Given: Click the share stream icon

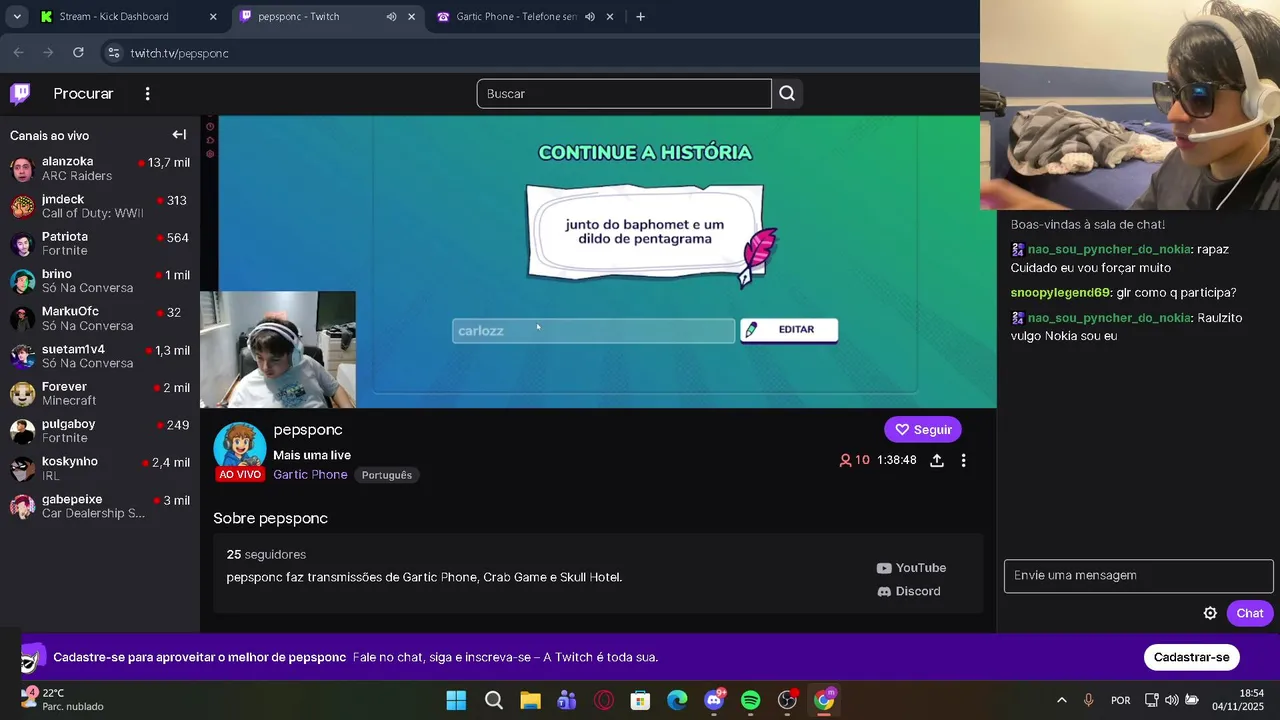Looking at the screenshot, I should pyautogui.click(x=936, y=461).
